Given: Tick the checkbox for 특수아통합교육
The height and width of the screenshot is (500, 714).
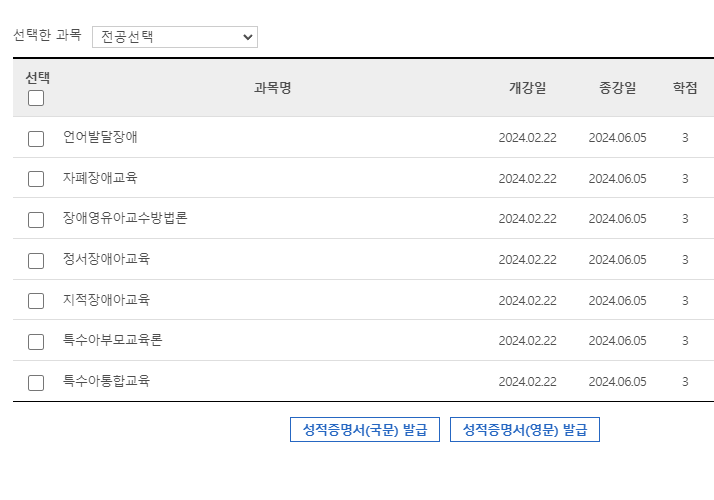Looking at the screenshot, I should (x=36, y=382).
